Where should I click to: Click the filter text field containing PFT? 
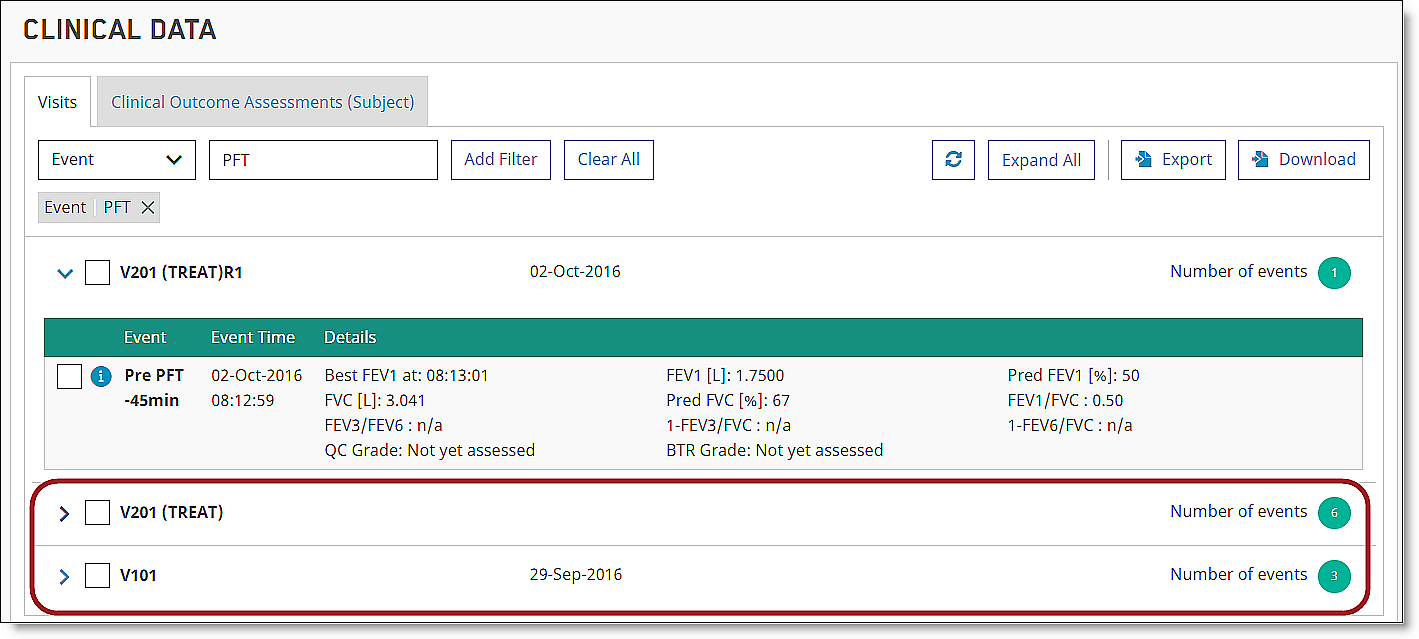(323, 160)
